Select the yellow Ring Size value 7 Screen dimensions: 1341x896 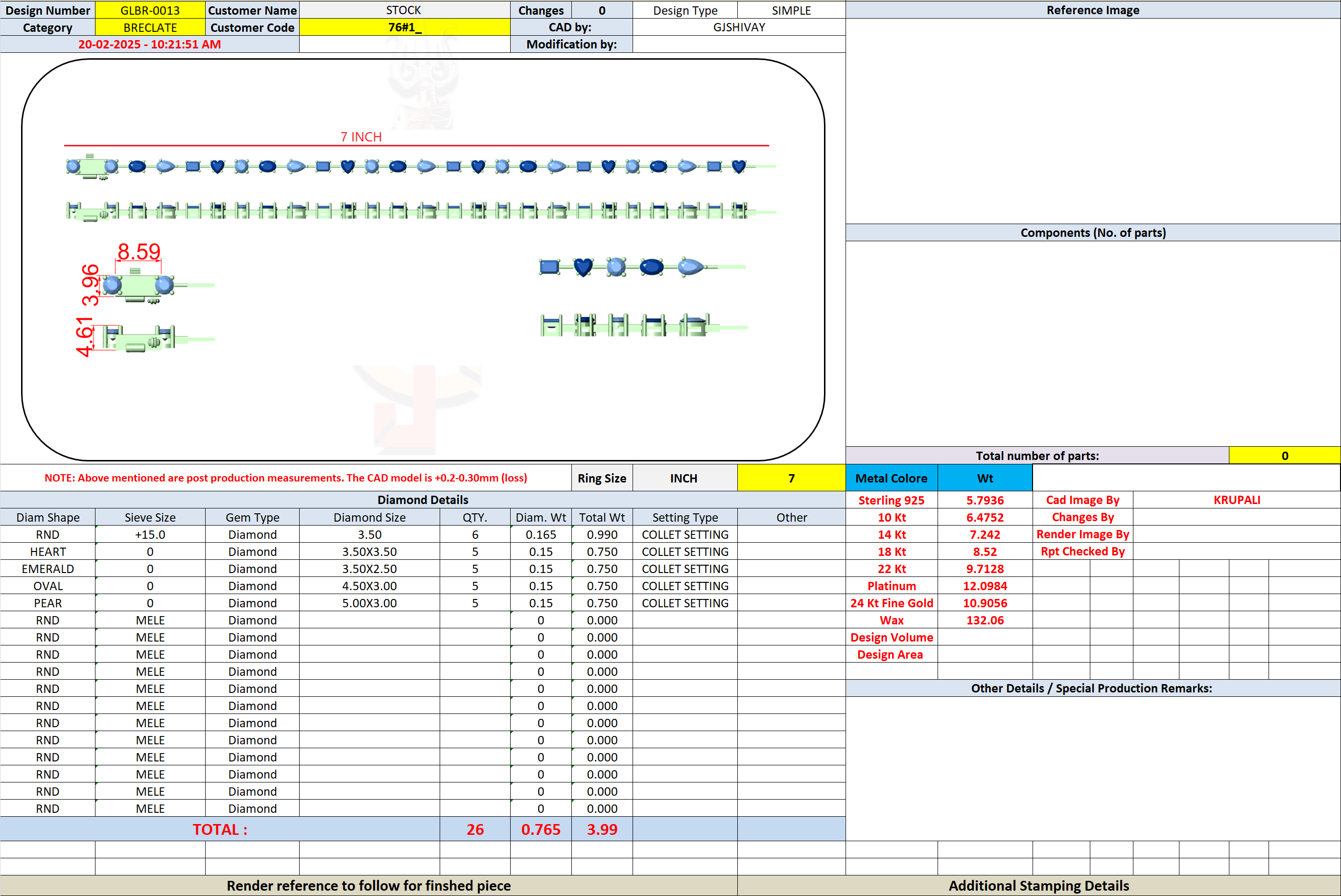pos(791,478)
